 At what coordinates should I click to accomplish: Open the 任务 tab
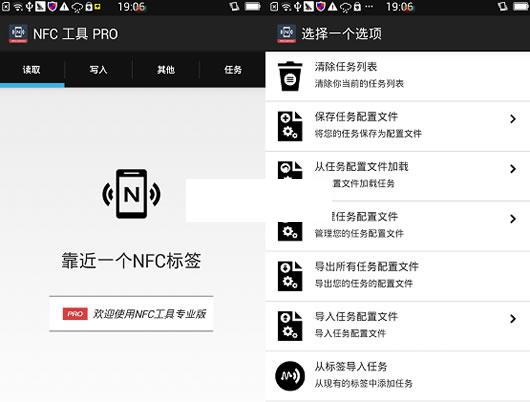tap(233, 70)
